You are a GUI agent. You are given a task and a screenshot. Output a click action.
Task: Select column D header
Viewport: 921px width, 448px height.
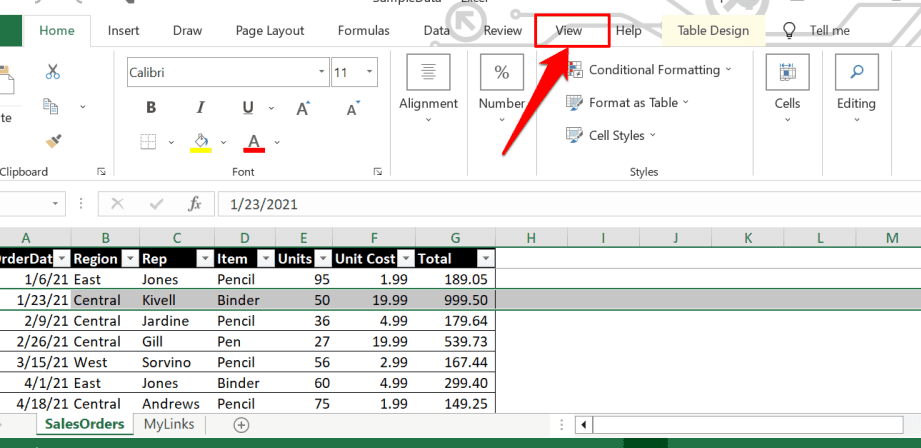tap(245, 238)
